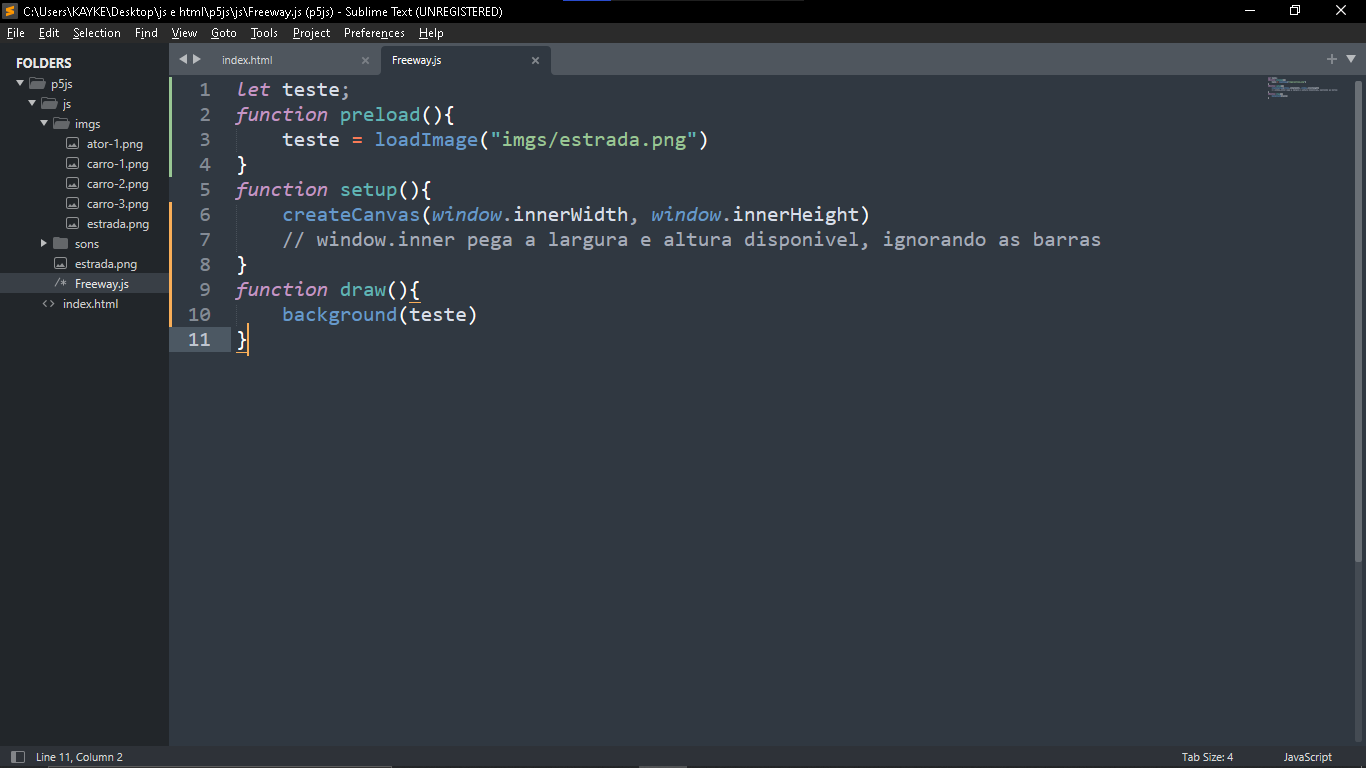Open carro-2.png in sidebar
The image size is (1366, 768).
(x=117, y=184)
